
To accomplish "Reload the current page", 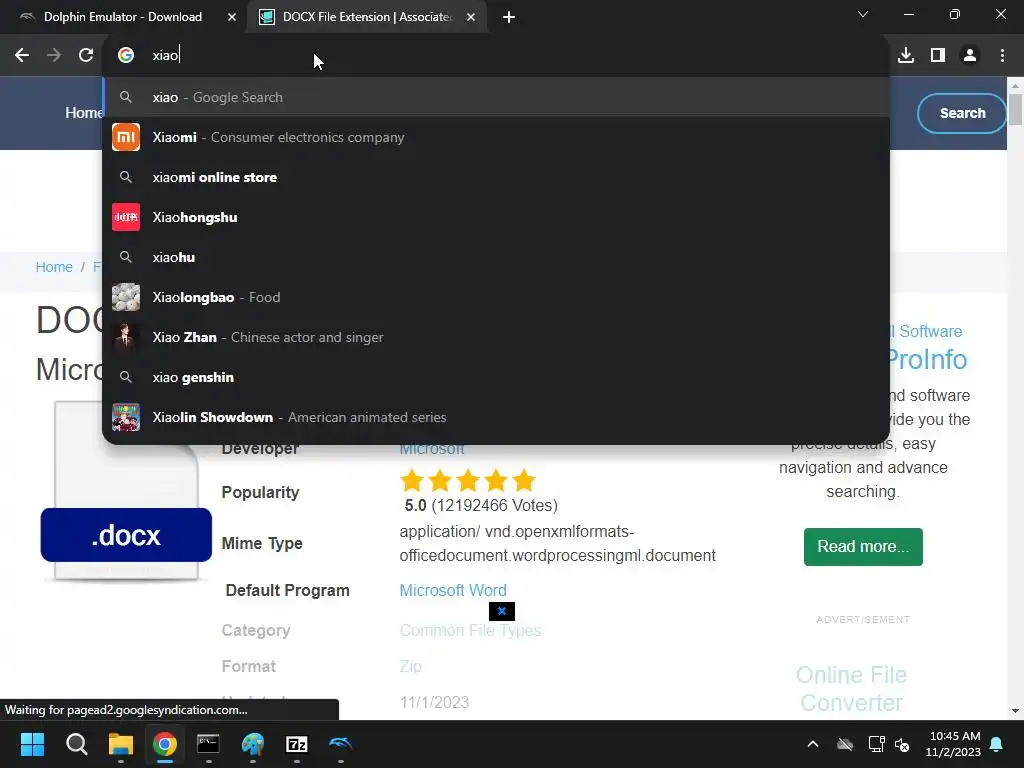I will (86, 56).
